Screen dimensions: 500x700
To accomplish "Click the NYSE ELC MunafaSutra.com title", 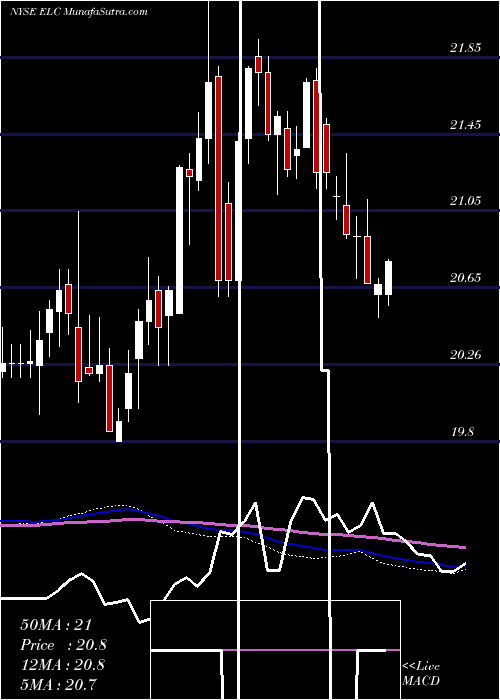I will point(79,11).
